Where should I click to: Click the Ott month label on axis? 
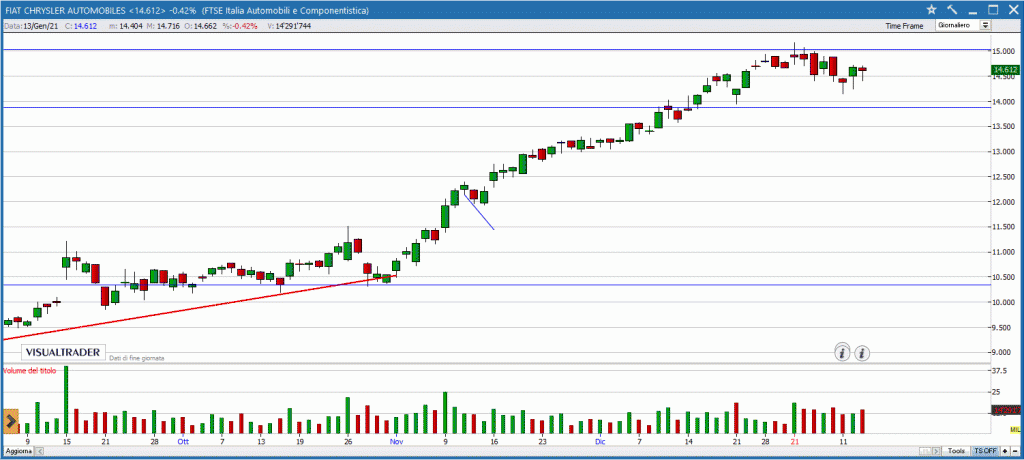182,441
